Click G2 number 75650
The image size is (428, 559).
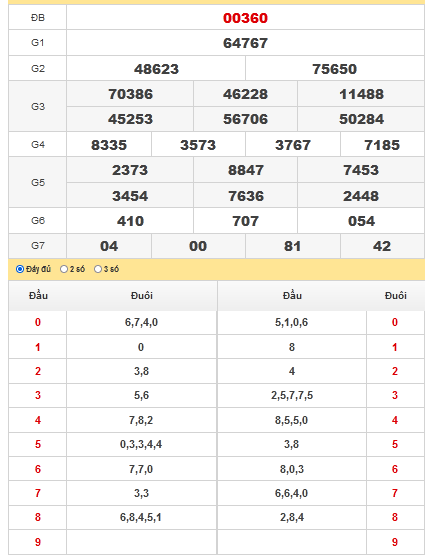[x=334, y=69]
